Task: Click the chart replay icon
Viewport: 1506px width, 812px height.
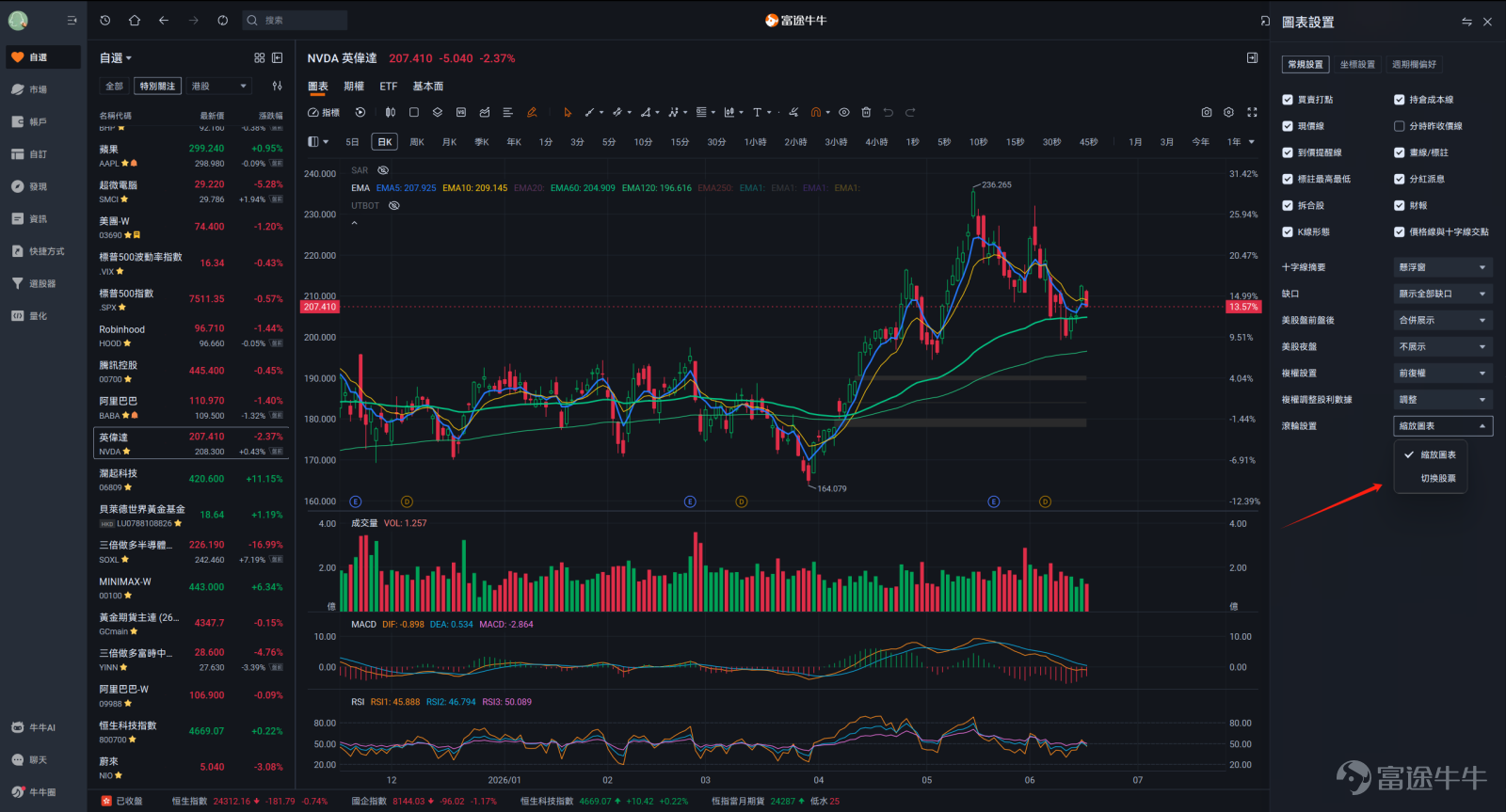Action: point(360,112)
